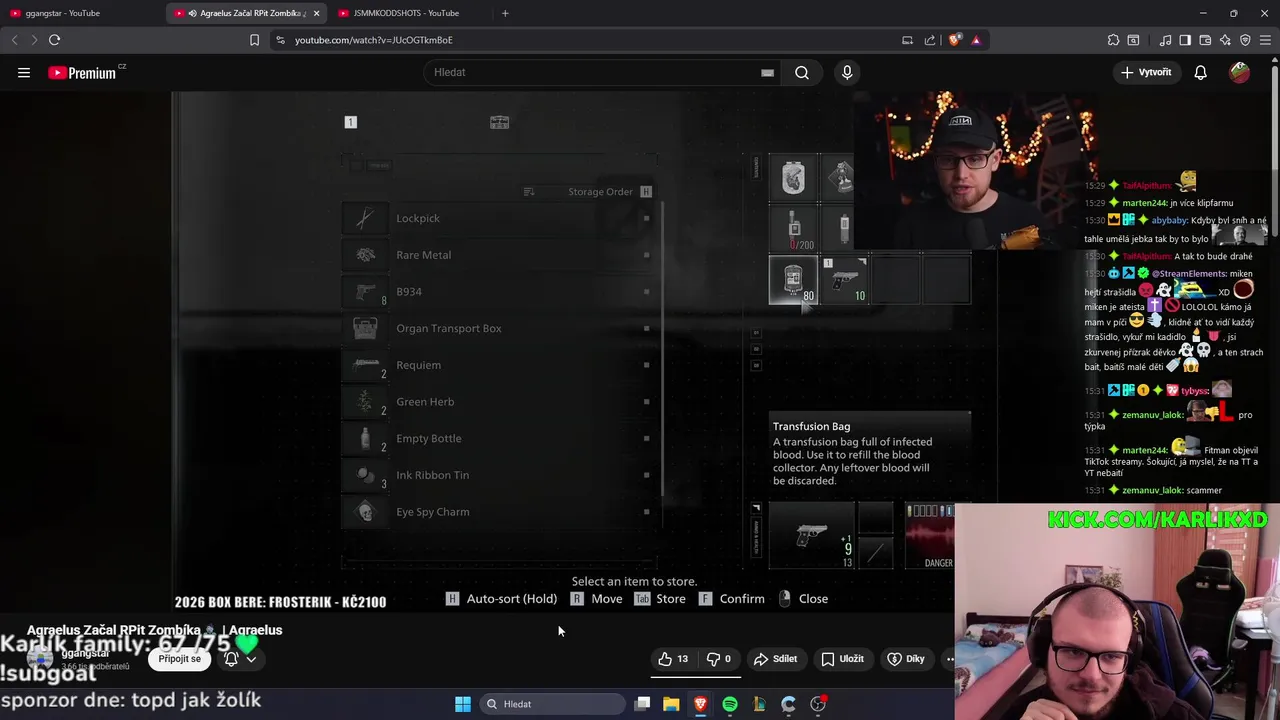Click Eye Spy Charm row in video
The width and height of the screenshot is (1280, 720).
500,512
